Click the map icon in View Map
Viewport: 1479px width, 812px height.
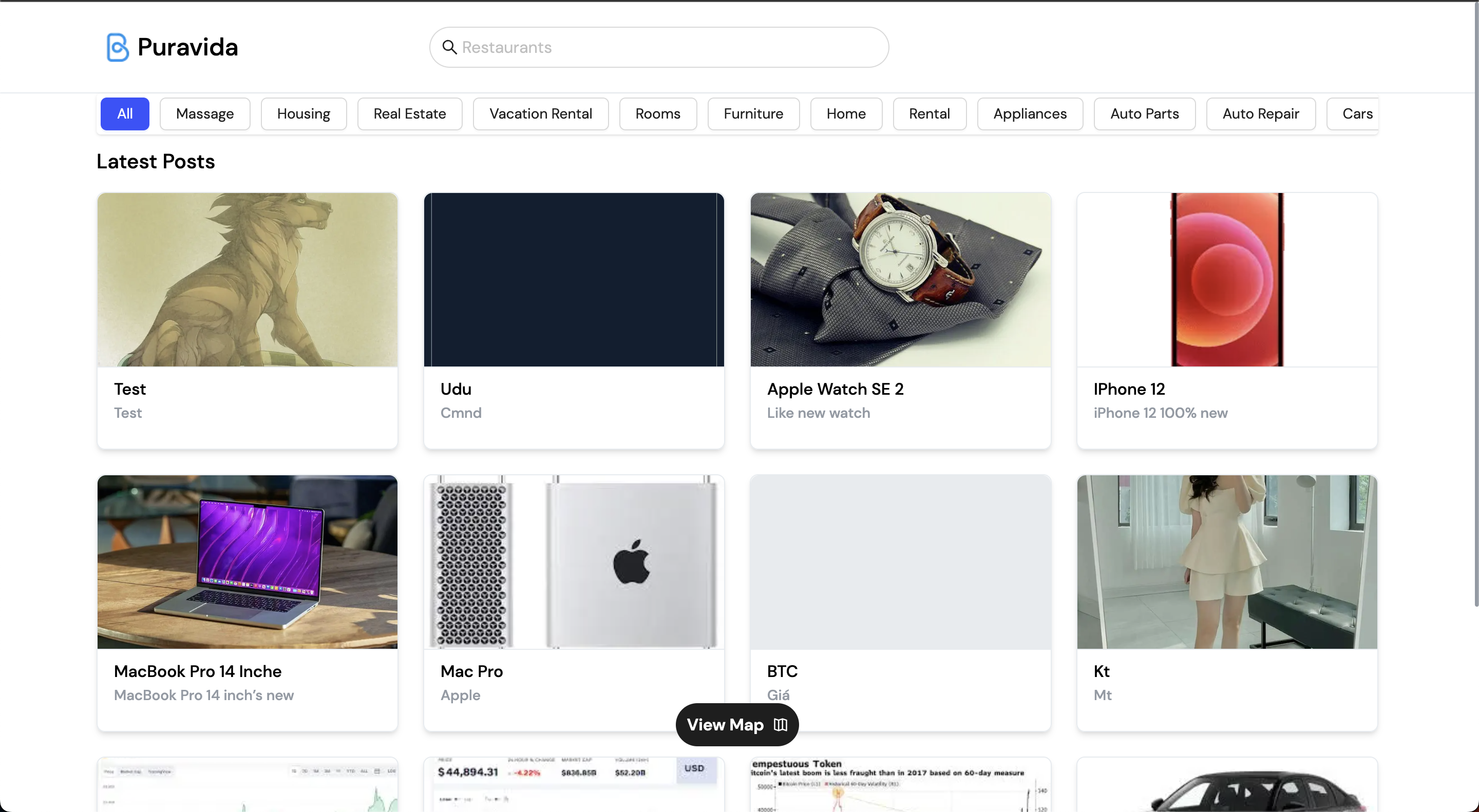(780, 725)
